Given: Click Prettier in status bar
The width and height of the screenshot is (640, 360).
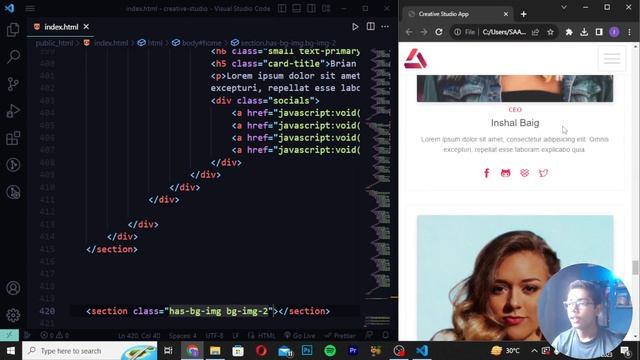Looking at the screenshot, I should [340, 336].
